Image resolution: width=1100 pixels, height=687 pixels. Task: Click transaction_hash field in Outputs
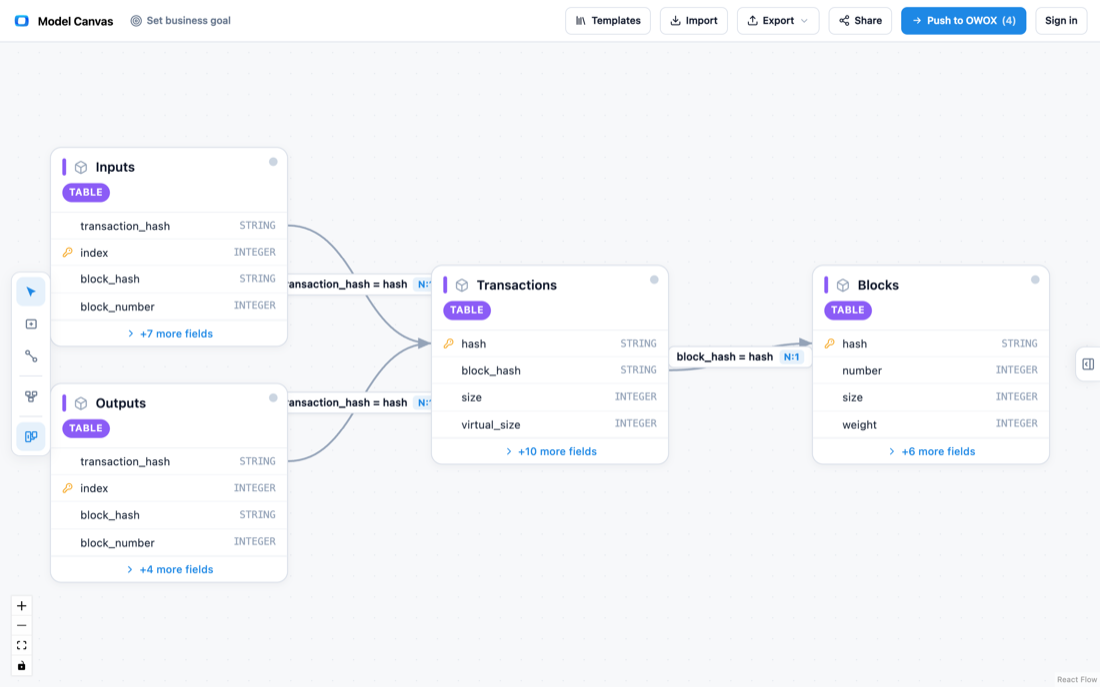pyautogui.click(x=169, y=461)
